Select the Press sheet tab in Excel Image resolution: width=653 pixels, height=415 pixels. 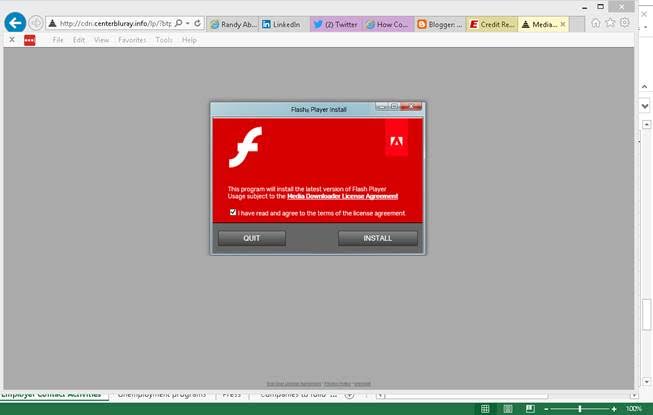coord(232,394)
